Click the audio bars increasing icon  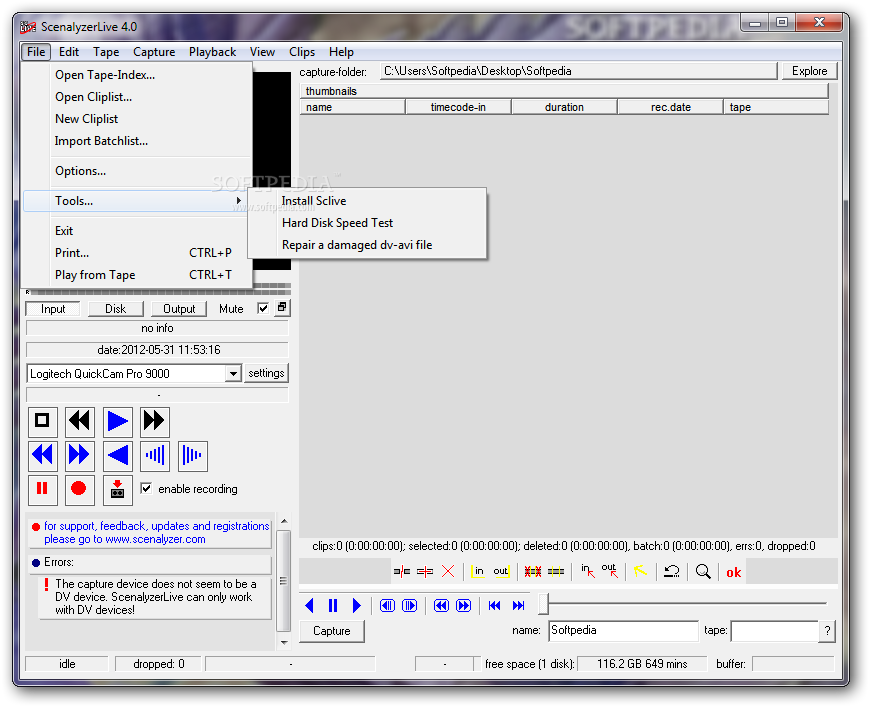(x=155, y=455)
